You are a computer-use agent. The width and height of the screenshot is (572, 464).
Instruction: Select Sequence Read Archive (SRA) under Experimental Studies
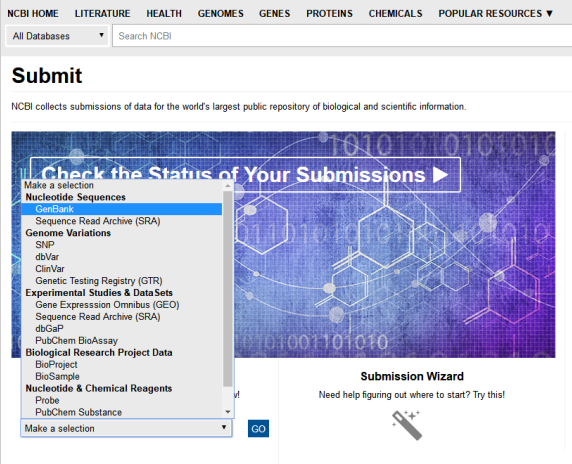122,317
